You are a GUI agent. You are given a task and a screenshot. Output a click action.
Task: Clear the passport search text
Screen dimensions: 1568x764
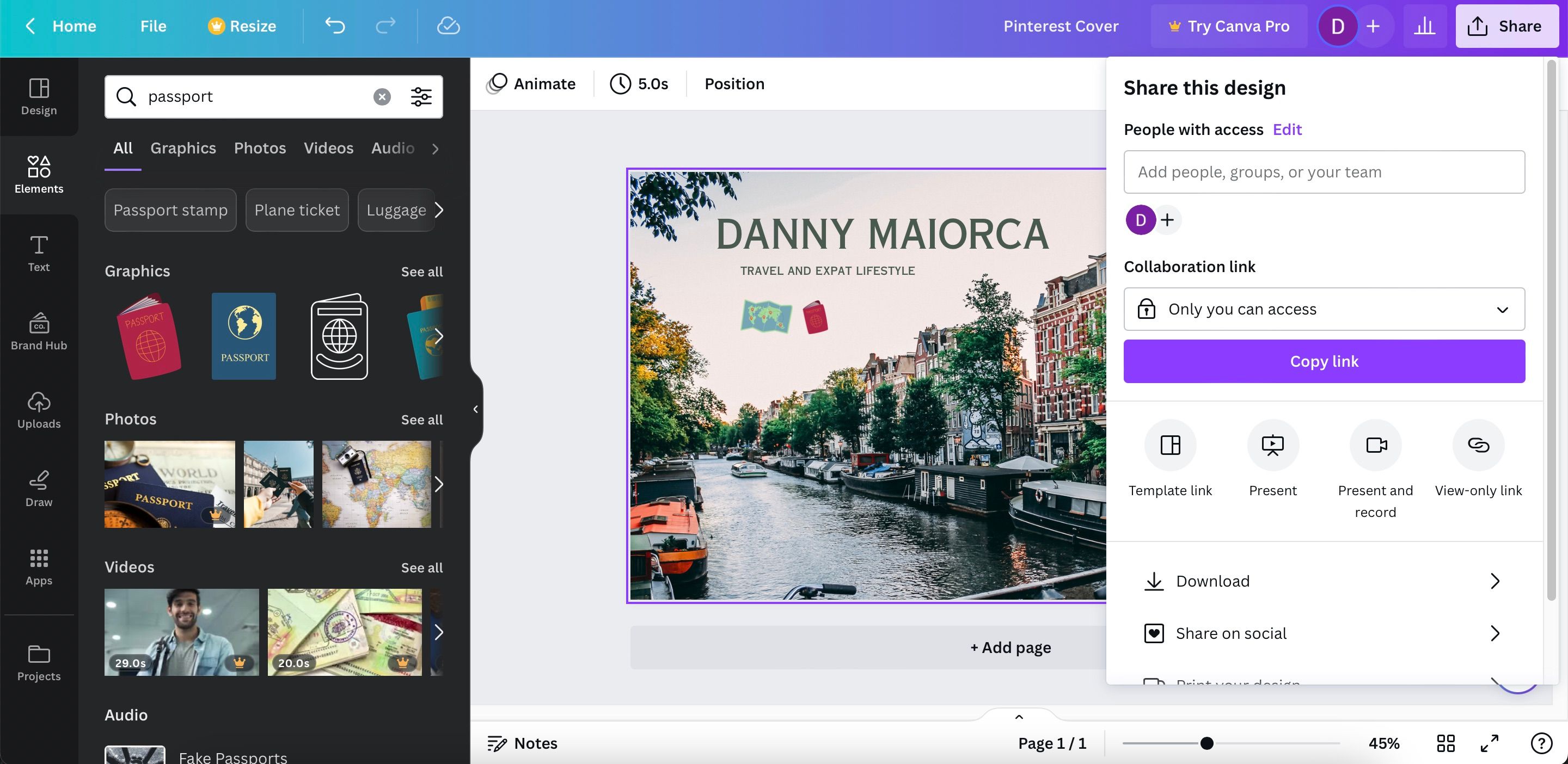point(382,96)
